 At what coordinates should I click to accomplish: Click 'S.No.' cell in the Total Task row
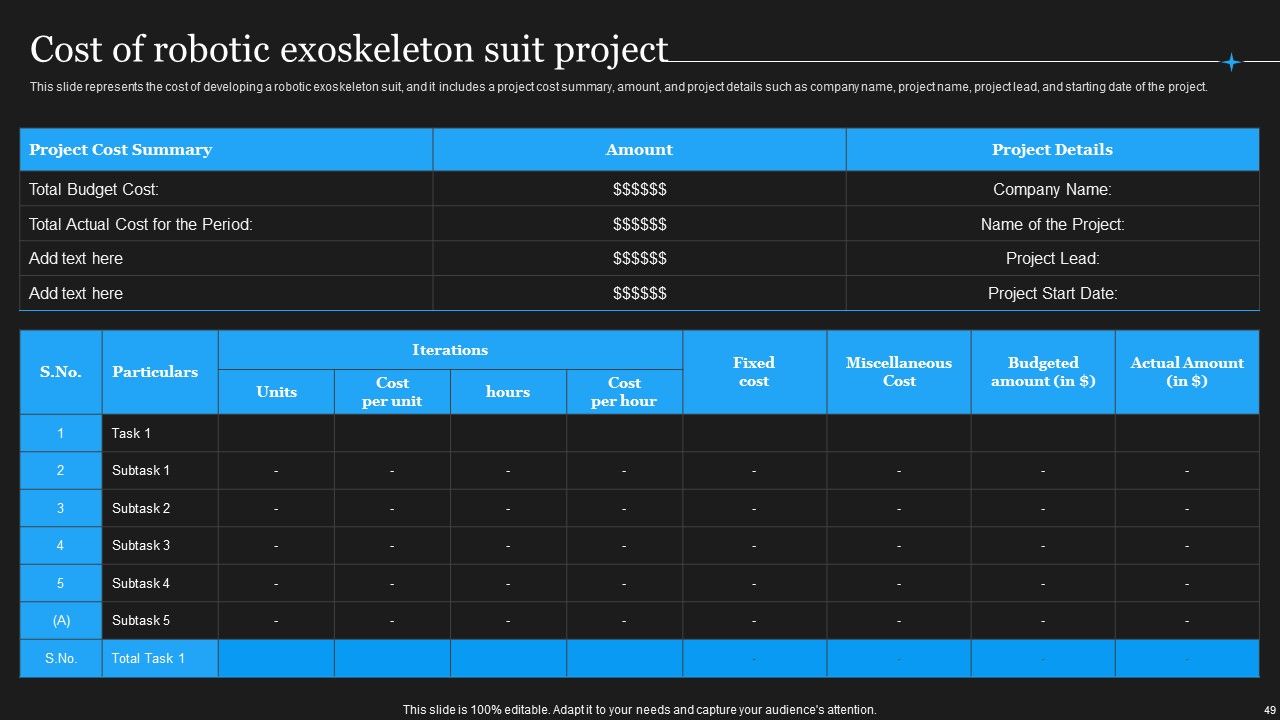tap(61, 658)
